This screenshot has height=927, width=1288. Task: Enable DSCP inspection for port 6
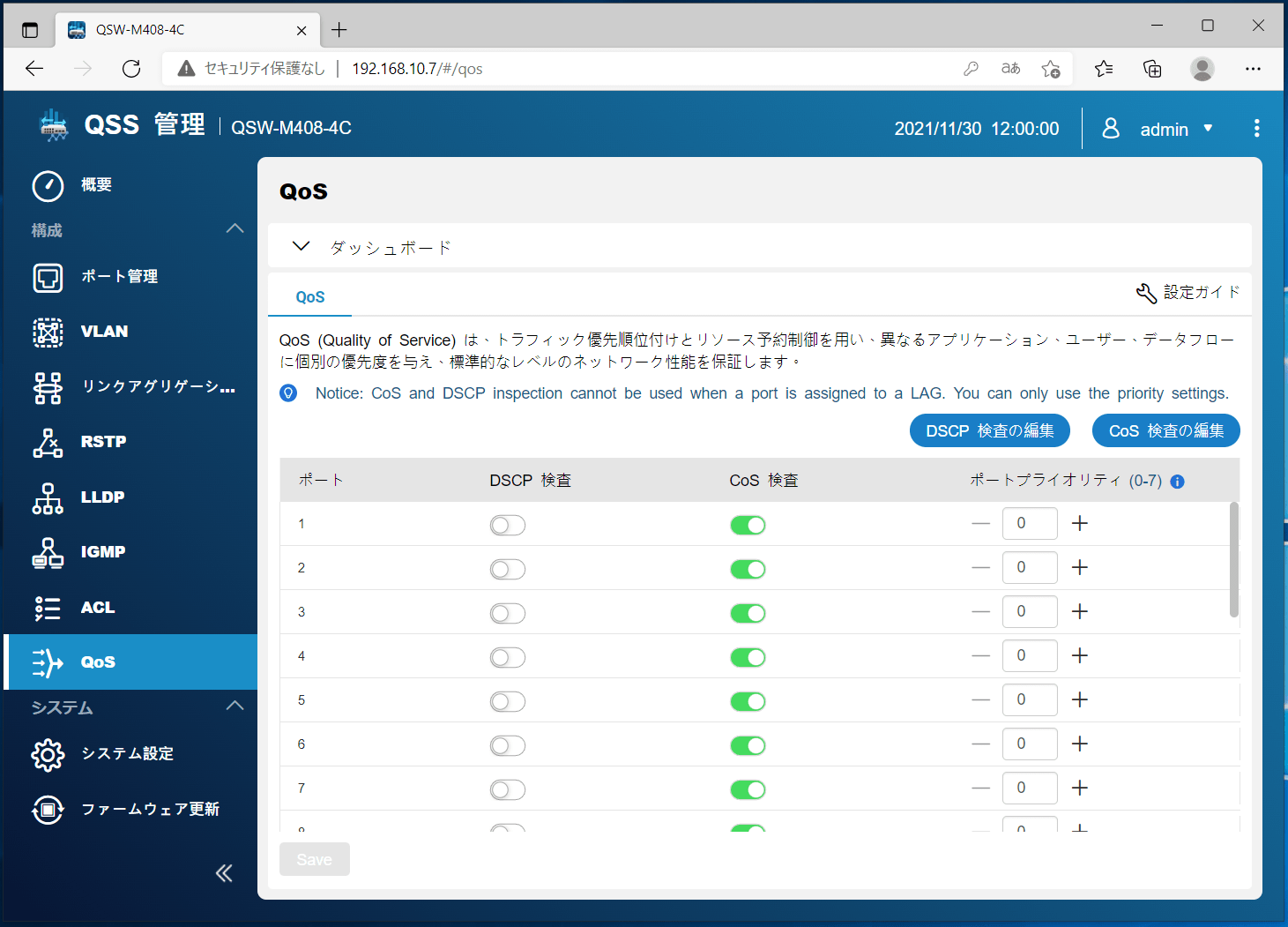tap(508, 746)
